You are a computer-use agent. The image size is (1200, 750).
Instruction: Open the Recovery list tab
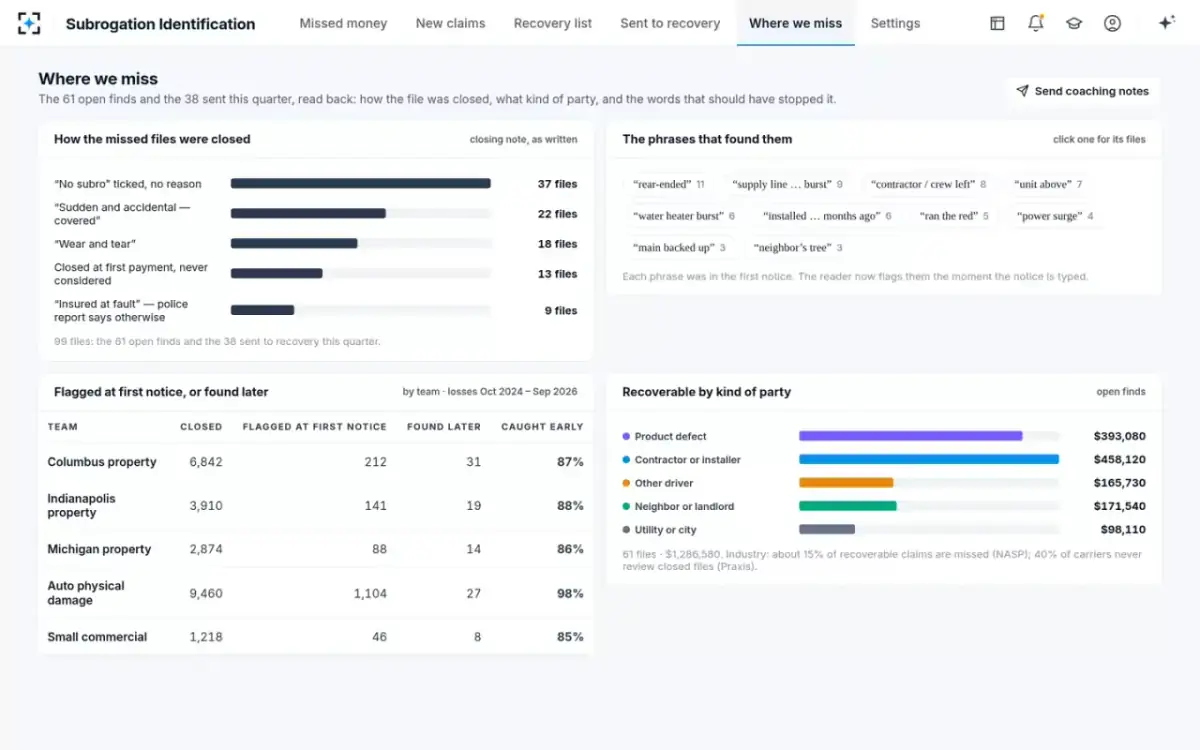coord(553,23)
